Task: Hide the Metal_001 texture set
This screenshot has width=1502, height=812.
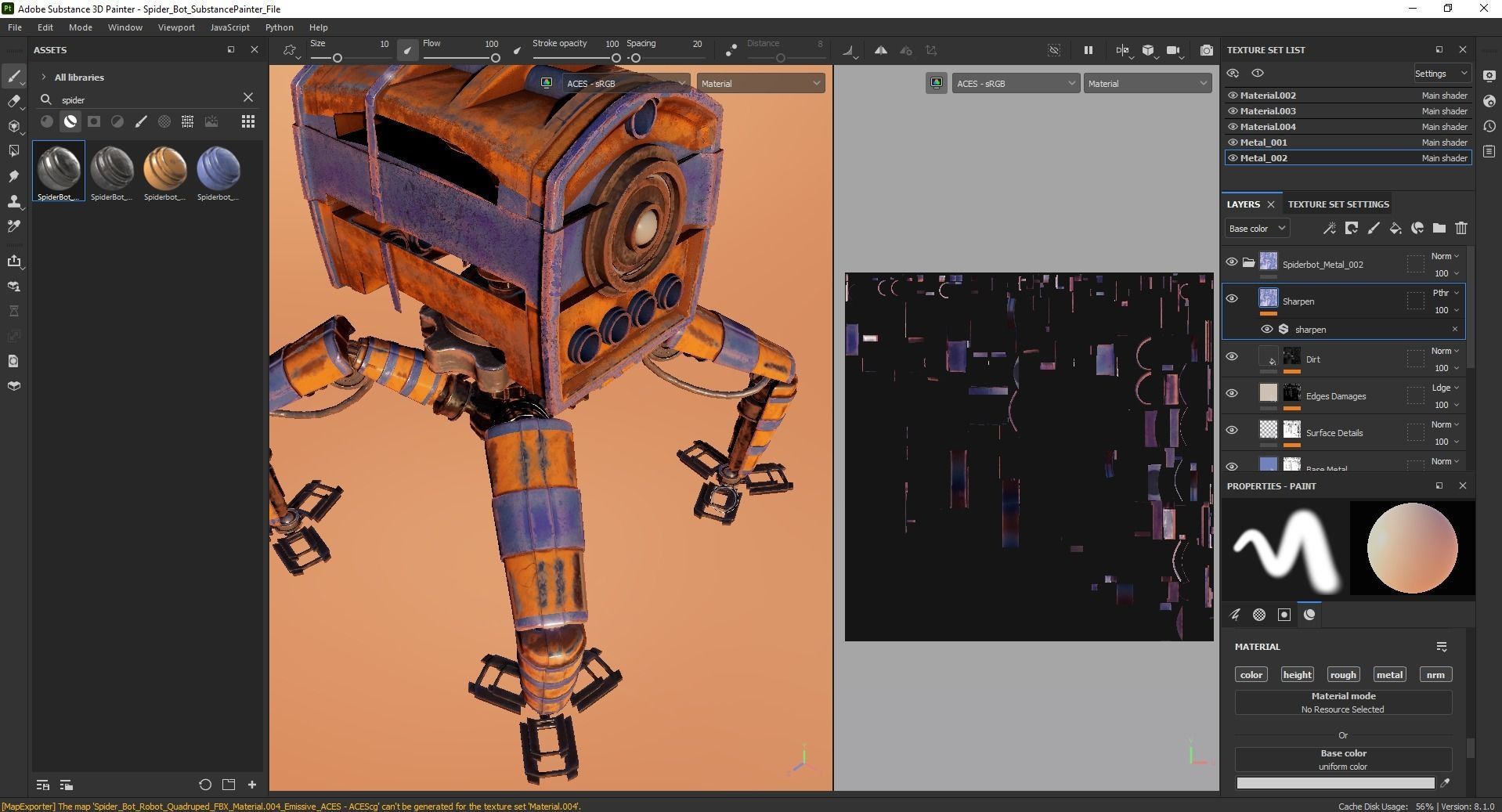Action: click(x=1233, y=143)
